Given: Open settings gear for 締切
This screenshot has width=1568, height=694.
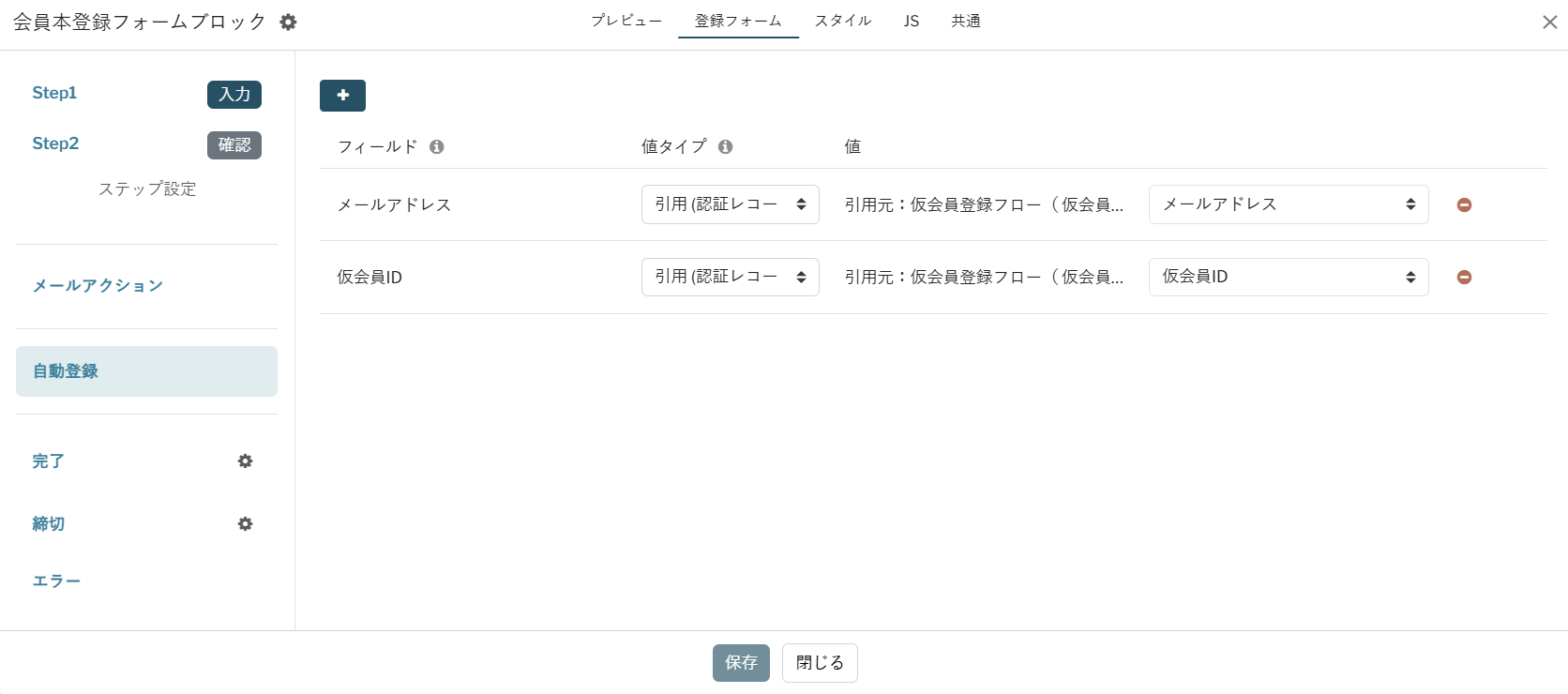Looking at the screenshot, I should (x=245, y=523).
